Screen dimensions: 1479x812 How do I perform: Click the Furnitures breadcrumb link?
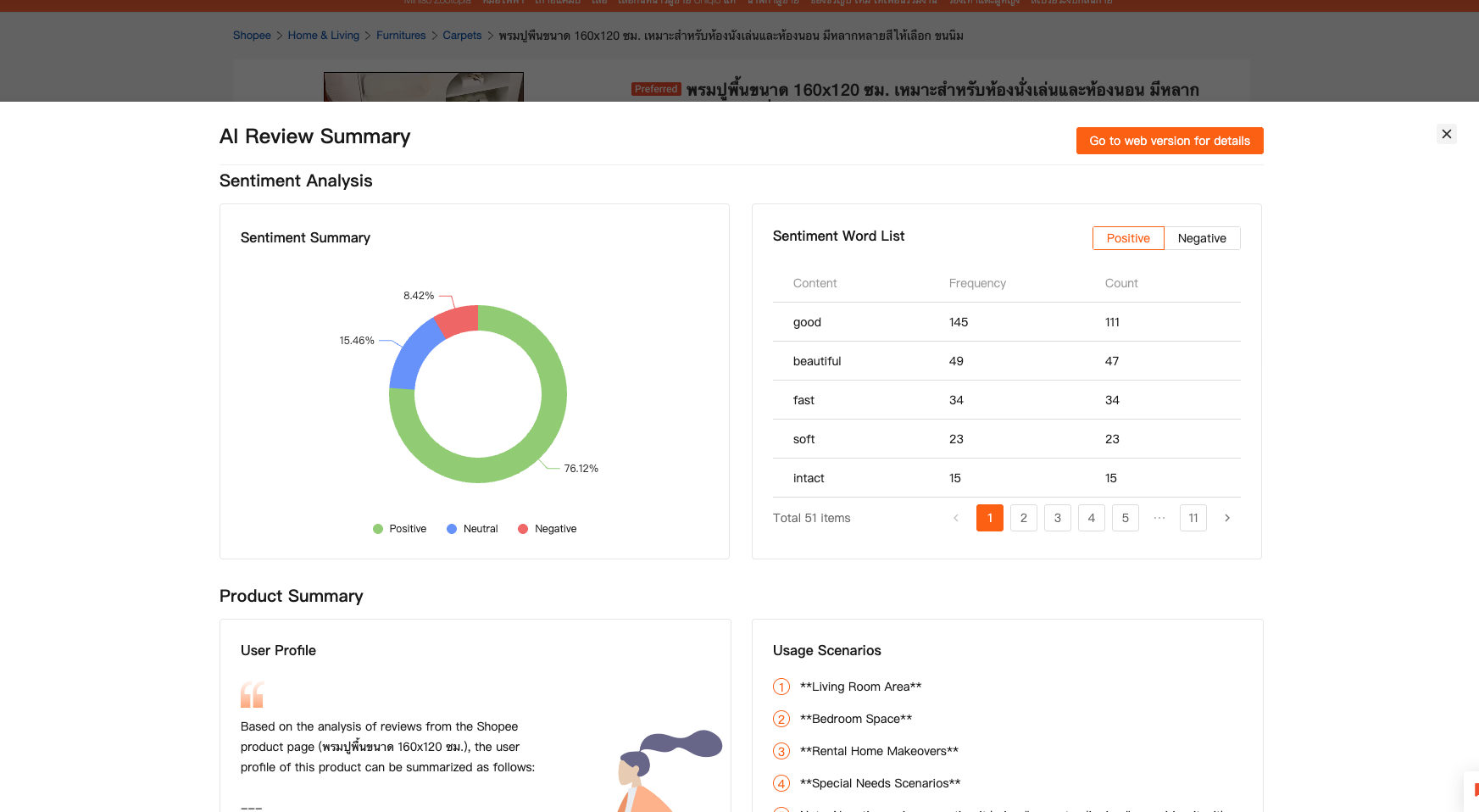pyautogui.click(x=401, y=36)
